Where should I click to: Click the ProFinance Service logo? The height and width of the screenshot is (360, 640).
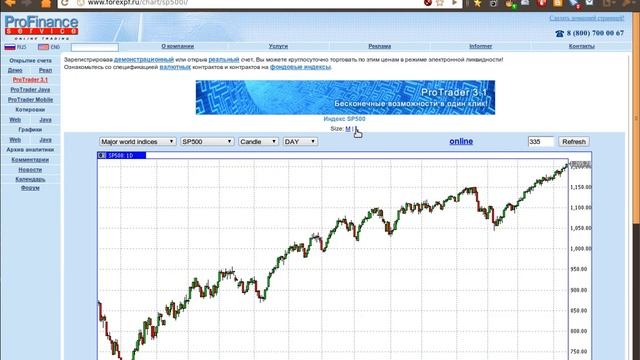tap(41, 27)
